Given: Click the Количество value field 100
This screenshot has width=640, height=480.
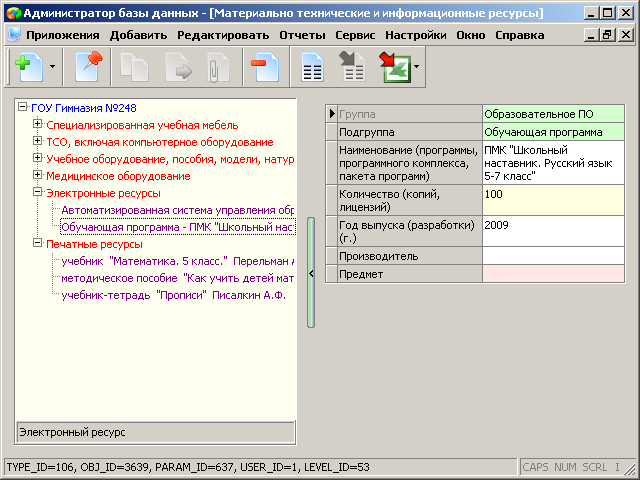Looking at the screenshot, I should [x=553, y=200].
